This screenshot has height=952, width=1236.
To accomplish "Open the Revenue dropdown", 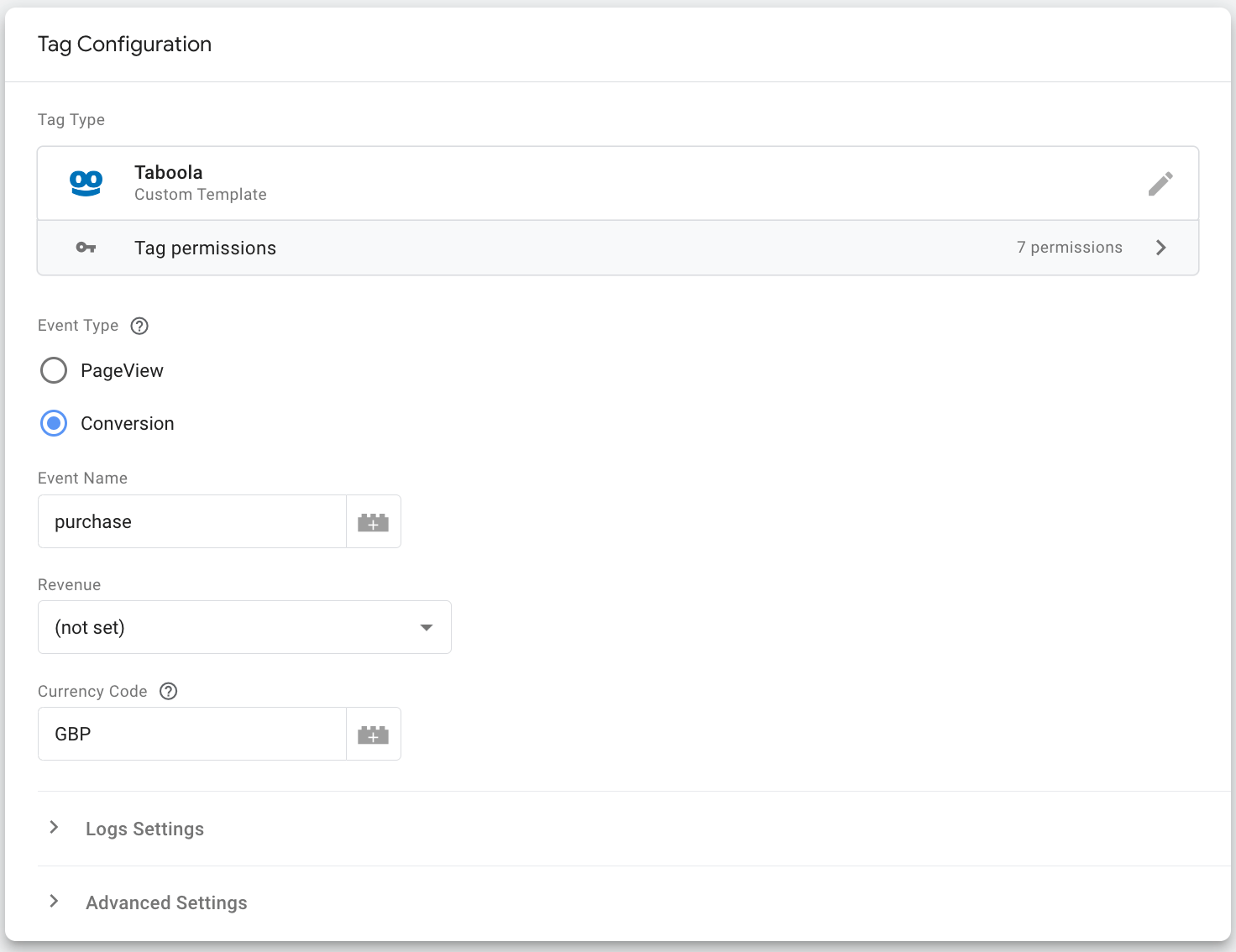I will tap(244, 627).
